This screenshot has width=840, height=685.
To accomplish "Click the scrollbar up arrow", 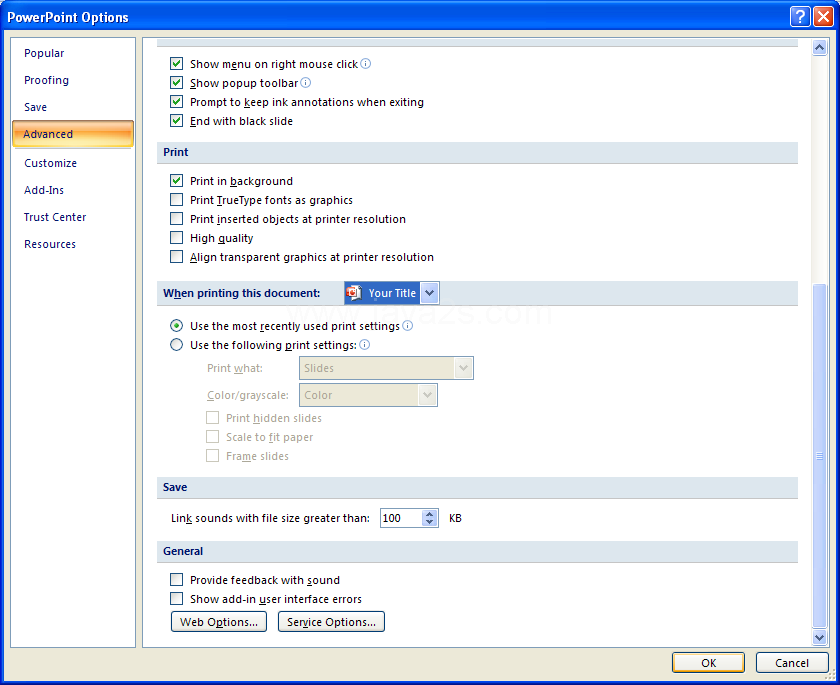I will (x=819, y=48).
